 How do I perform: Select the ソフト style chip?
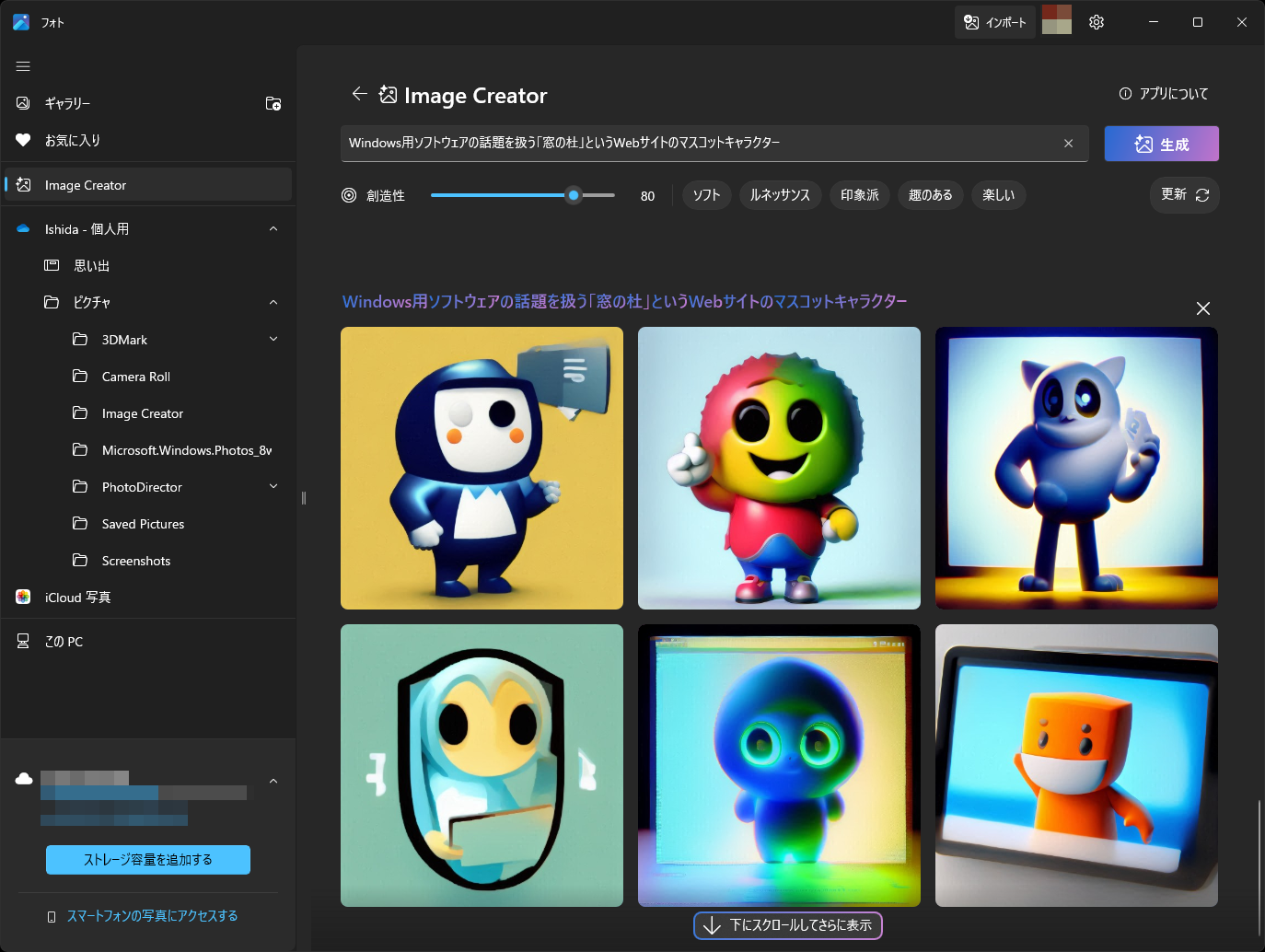(707, 195)
